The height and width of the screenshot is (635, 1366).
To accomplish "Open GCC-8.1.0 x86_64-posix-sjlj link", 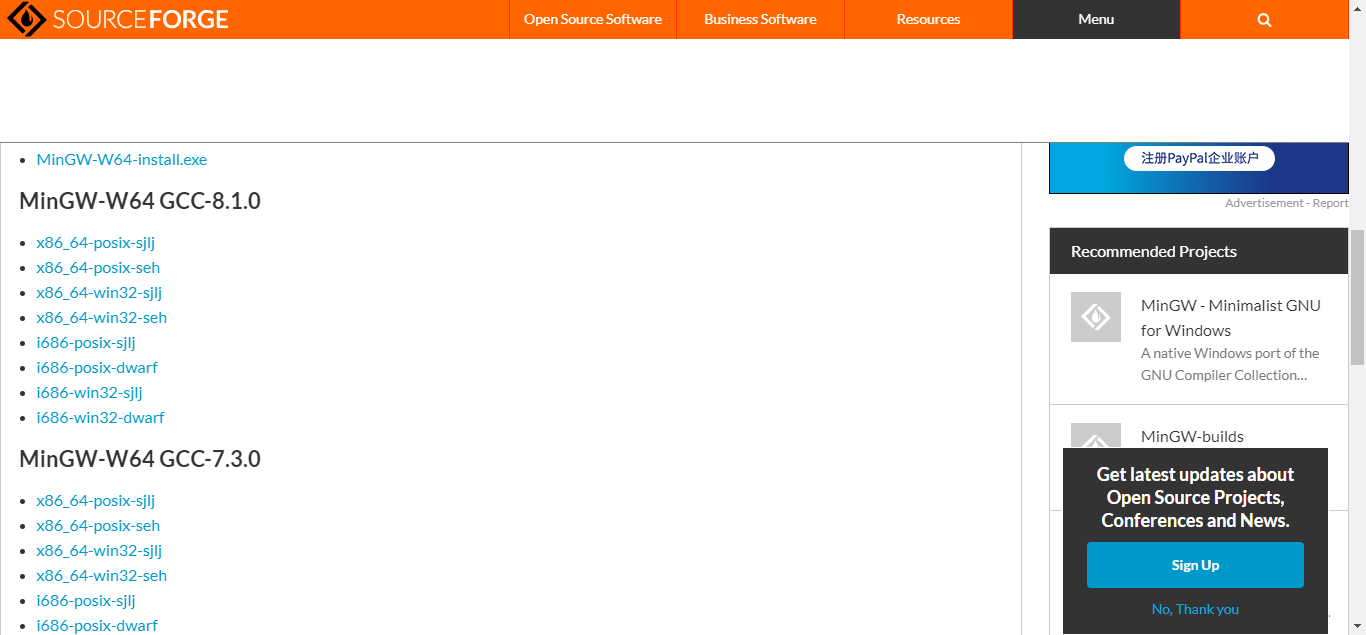I will coord(96,242).
